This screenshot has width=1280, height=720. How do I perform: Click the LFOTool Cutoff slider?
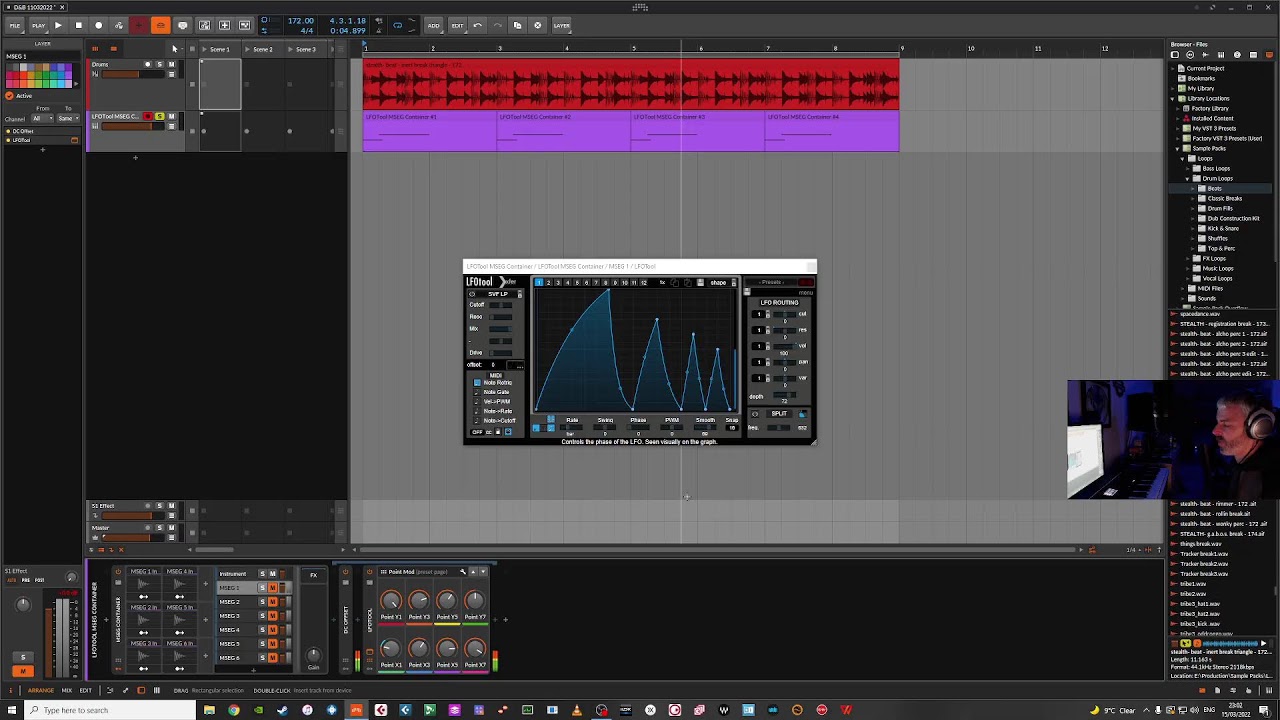(x=501, y=305)
